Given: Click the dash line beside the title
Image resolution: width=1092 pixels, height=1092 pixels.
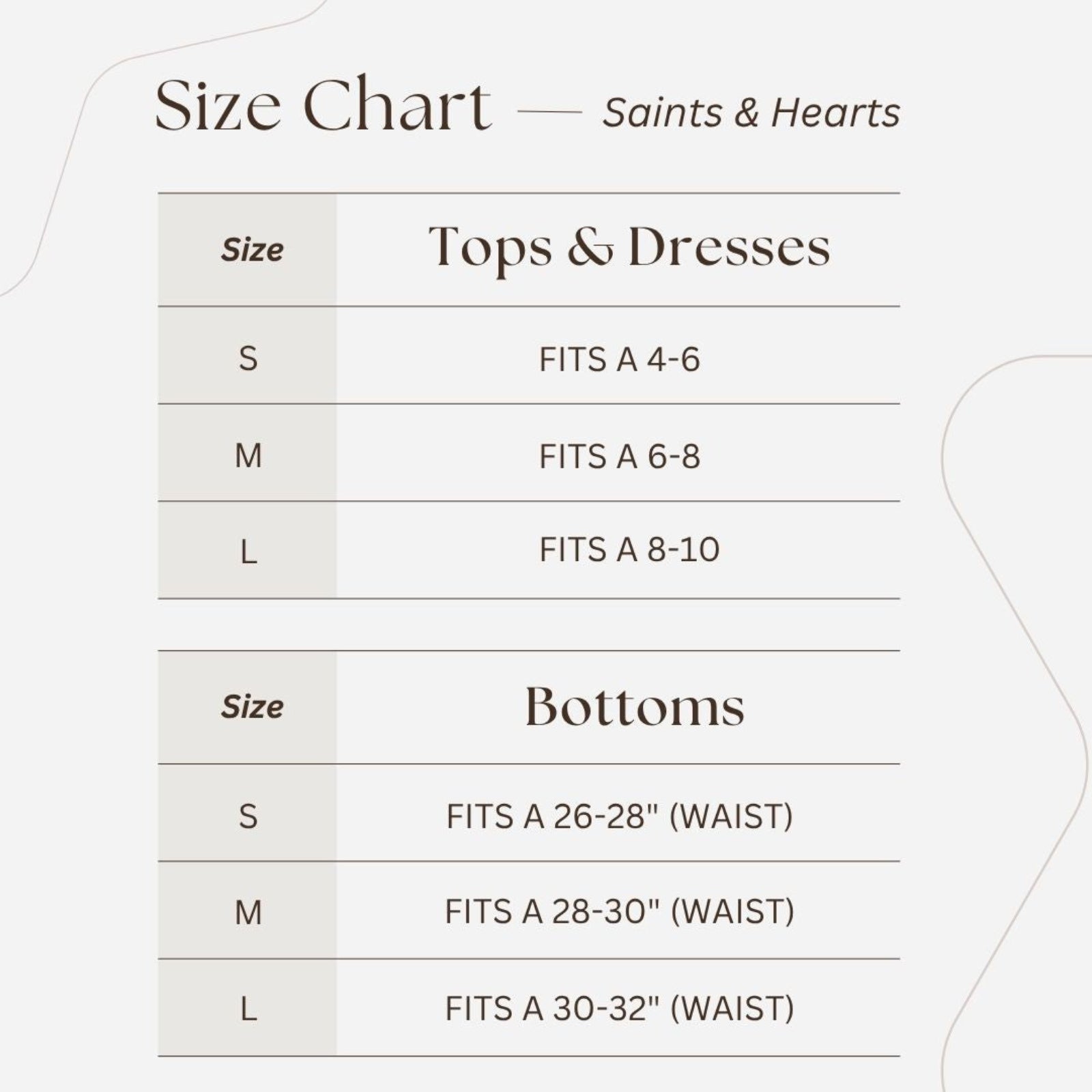Looking at the screenshot, I should click(x=549, y=112).
